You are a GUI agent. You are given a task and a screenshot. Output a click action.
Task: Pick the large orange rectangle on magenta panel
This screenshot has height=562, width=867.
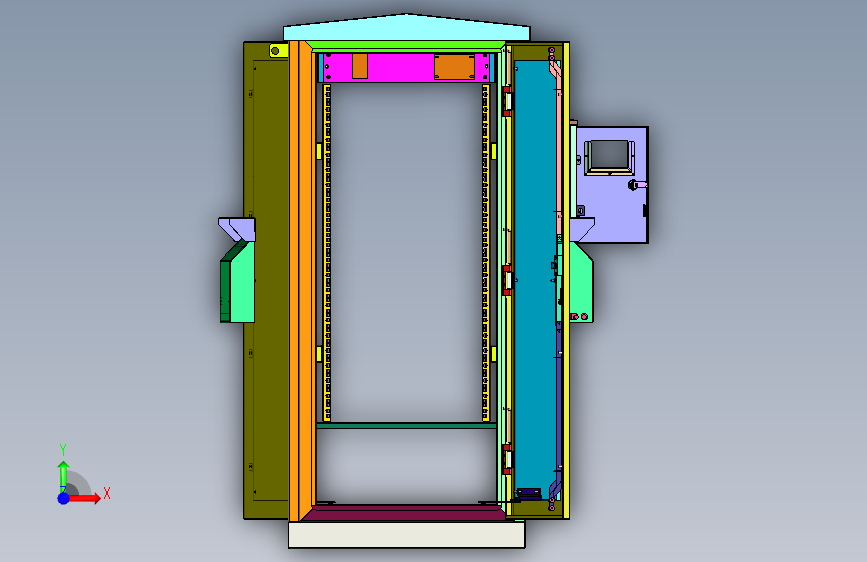455,66
